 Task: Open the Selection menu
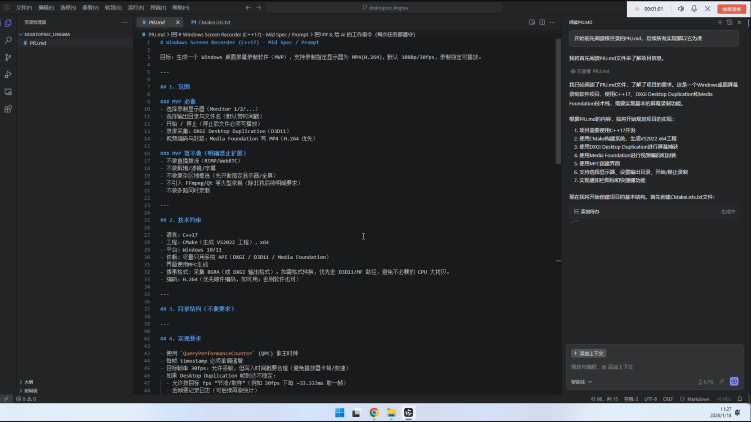68,8
